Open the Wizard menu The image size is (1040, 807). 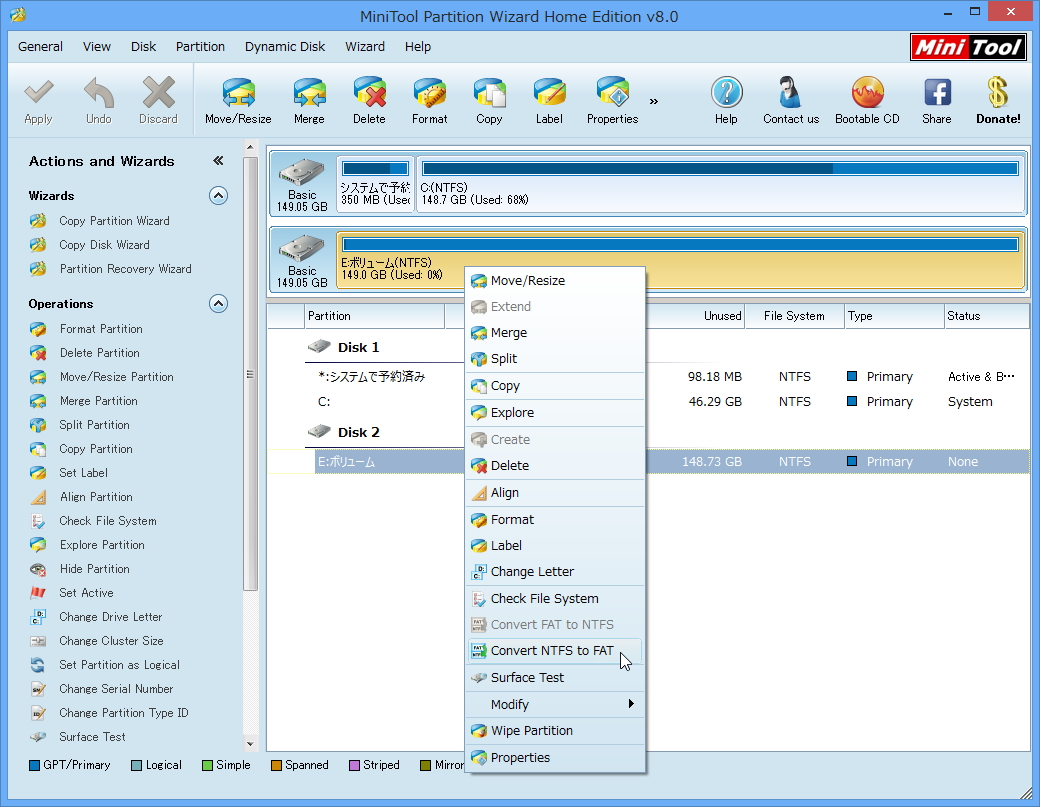click(x=365, y=46)
